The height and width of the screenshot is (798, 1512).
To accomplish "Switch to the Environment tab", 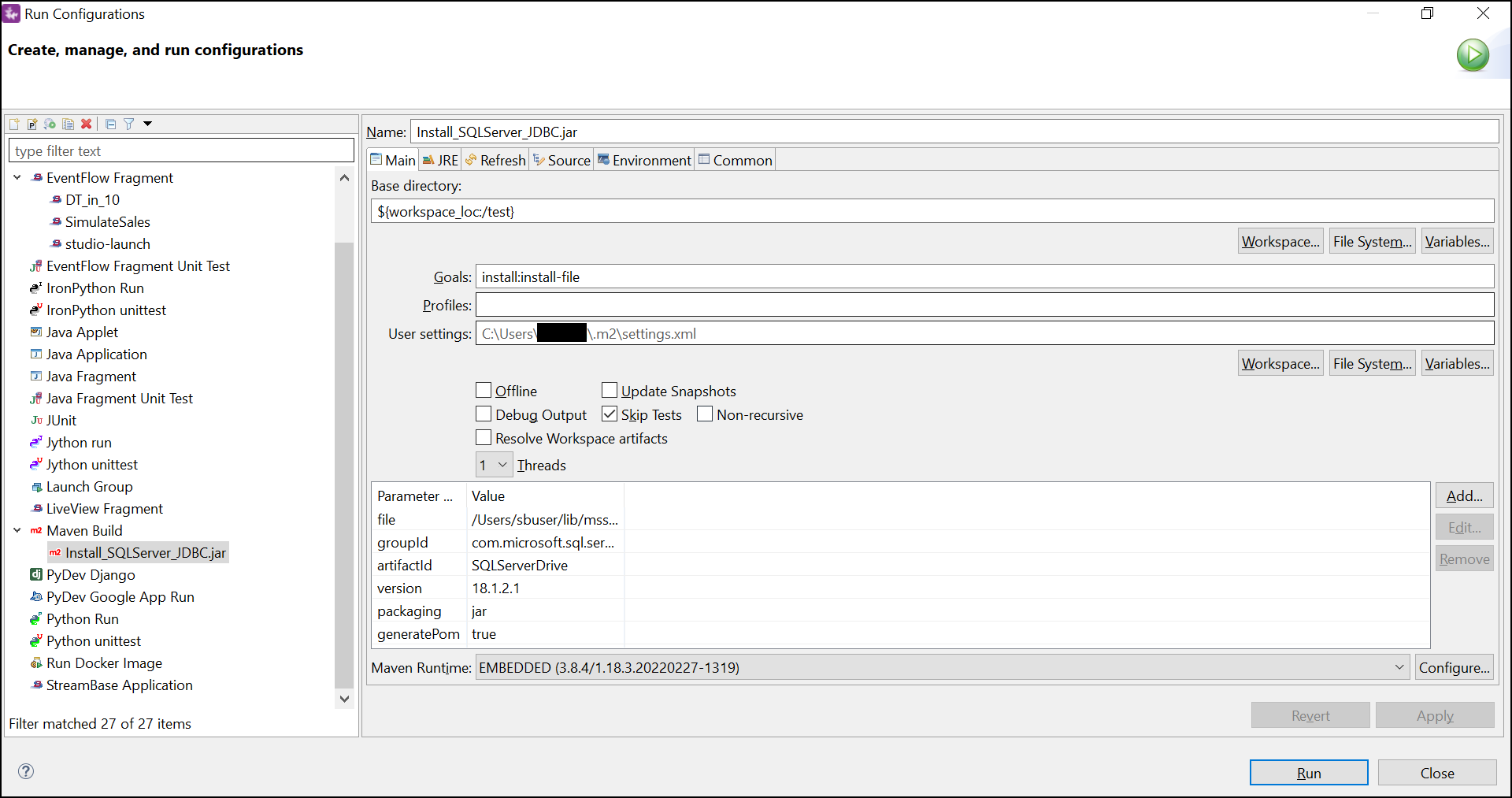I will (x=644, y=160).
